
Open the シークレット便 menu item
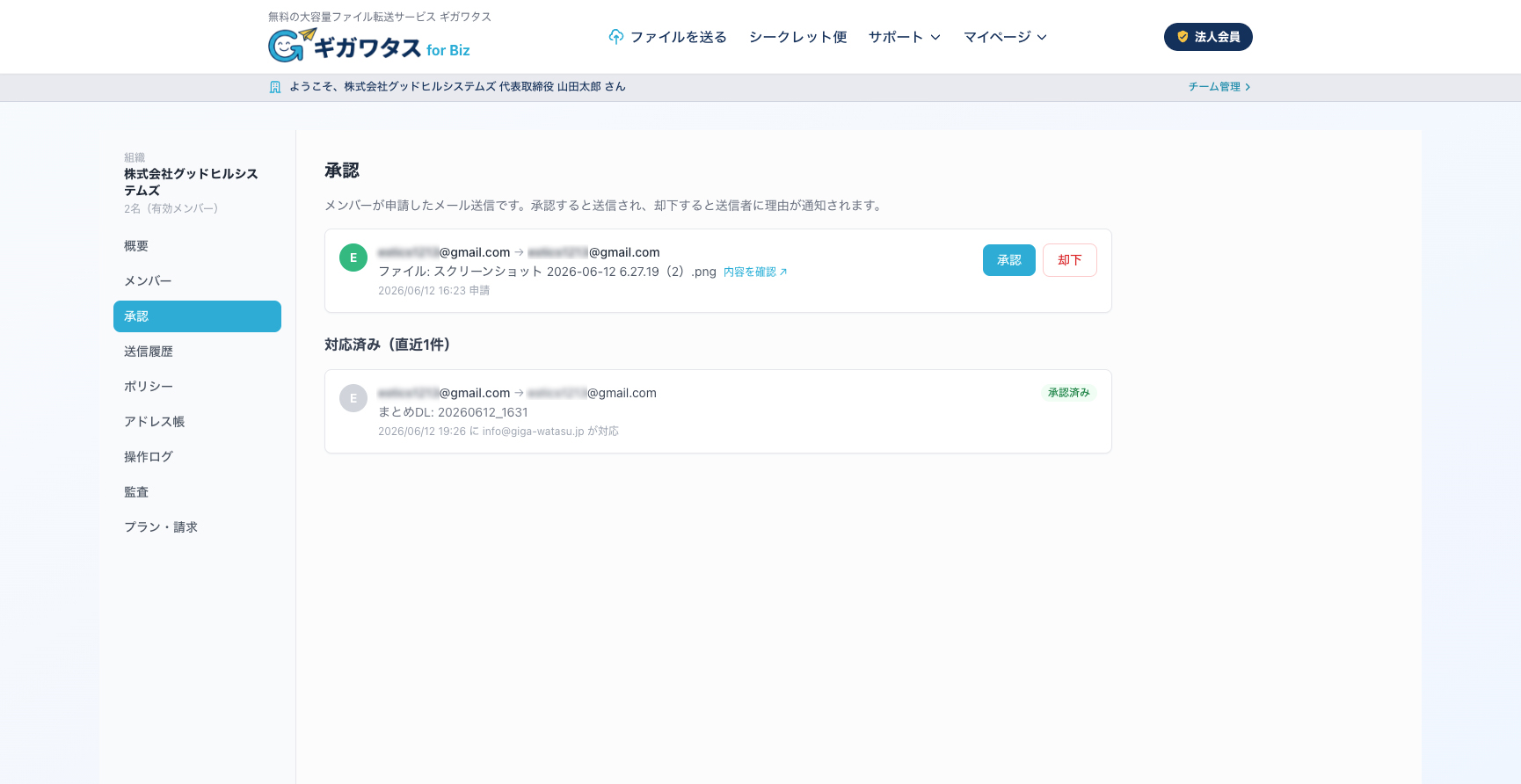pos(797,37)
